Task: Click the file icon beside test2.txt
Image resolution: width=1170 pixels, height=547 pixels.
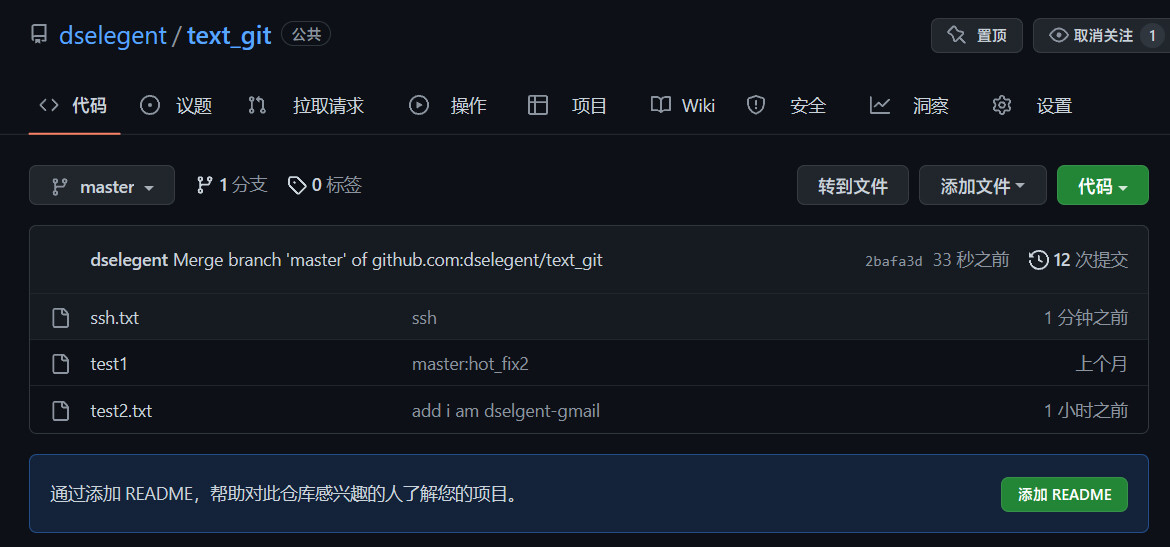Action: pos(60,410)
